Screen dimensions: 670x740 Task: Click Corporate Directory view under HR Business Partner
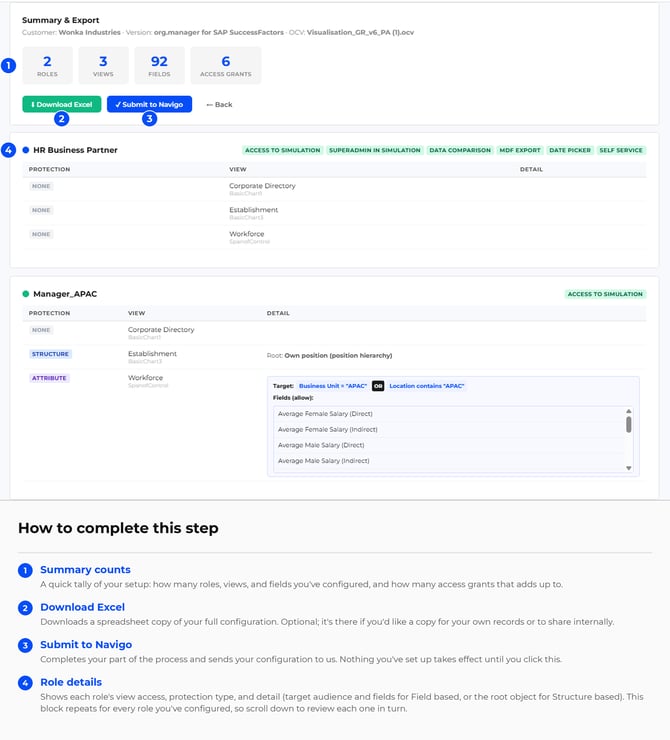point(262,186)
